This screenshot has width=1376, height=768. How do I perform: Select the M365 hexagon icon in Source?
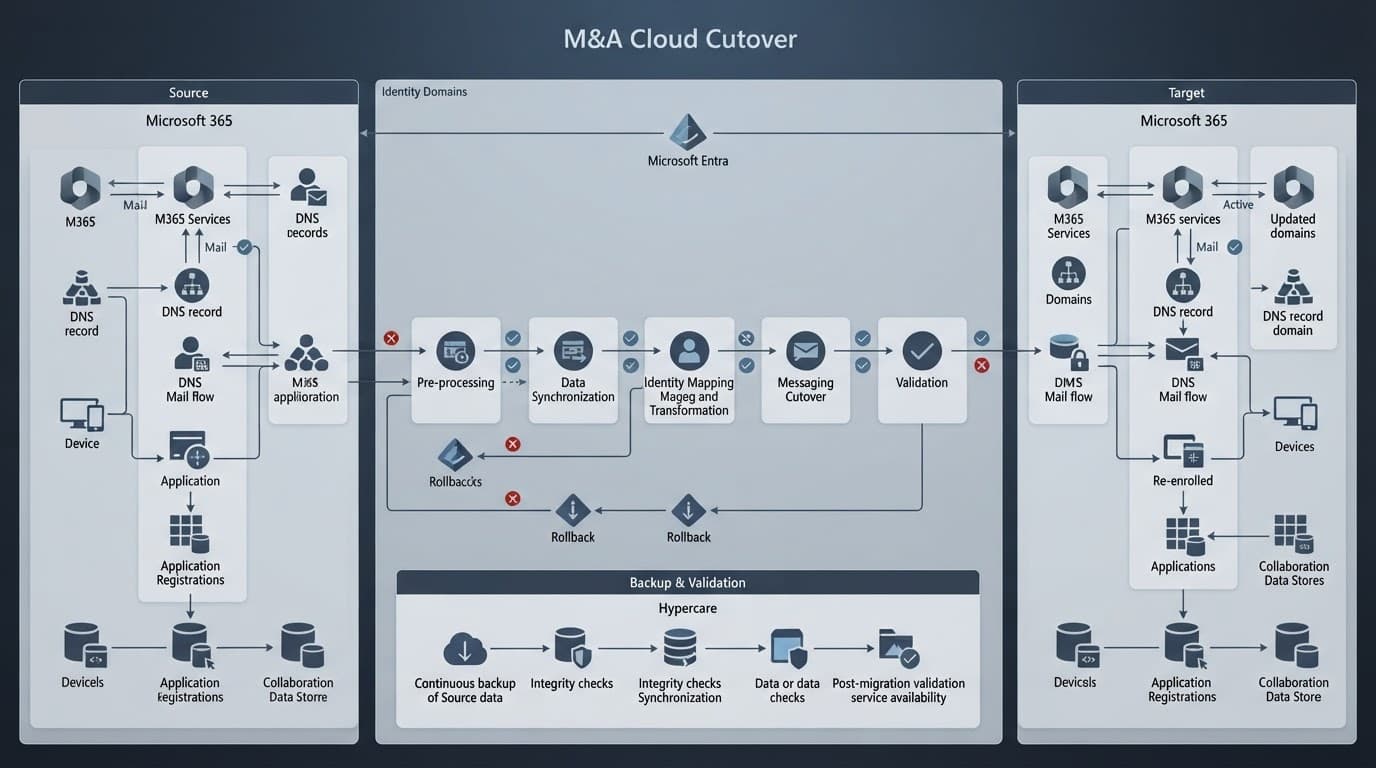[80, 188]
